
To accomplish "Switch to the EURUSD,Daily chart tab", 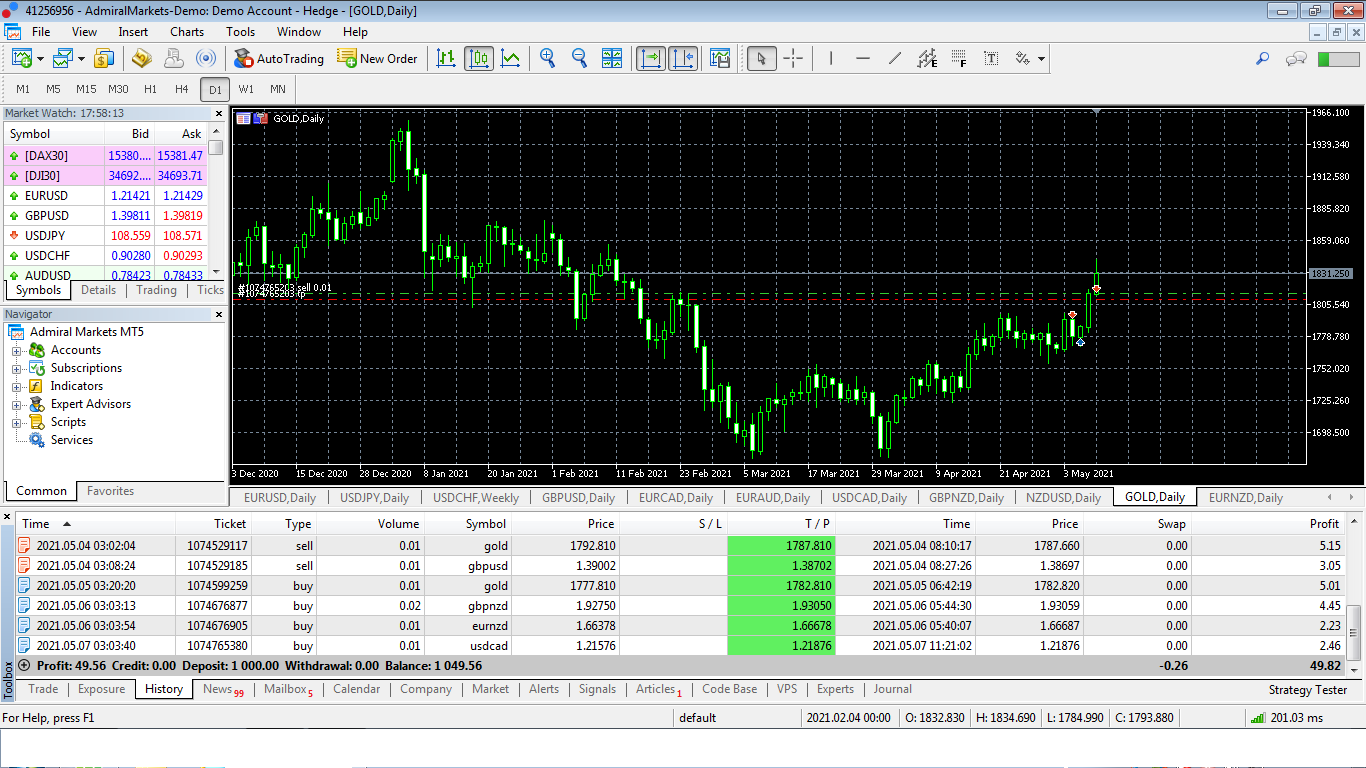I will click(x=280, y=497).
